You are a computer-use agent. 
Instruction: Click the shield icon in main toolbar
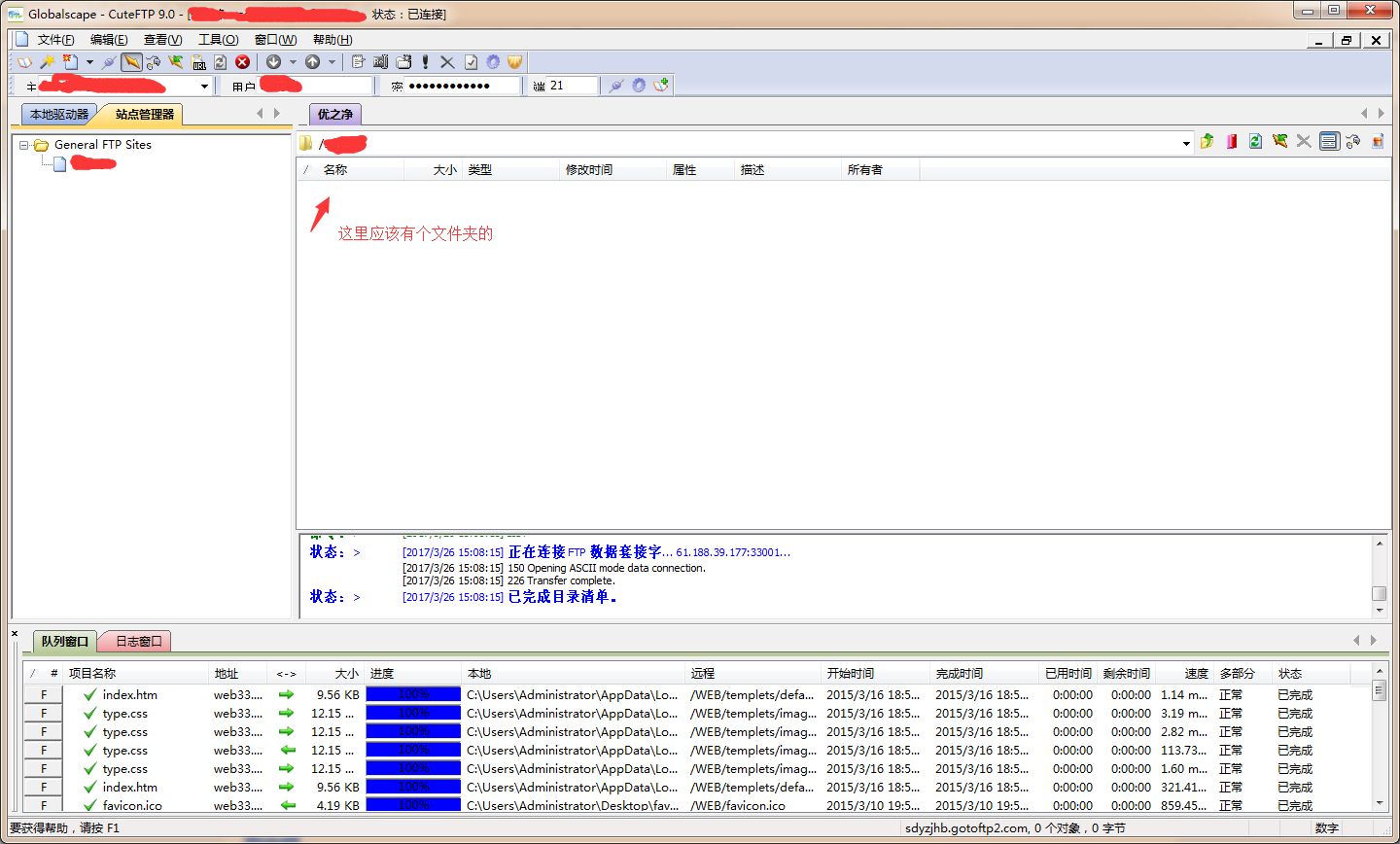tap(515, 62)
